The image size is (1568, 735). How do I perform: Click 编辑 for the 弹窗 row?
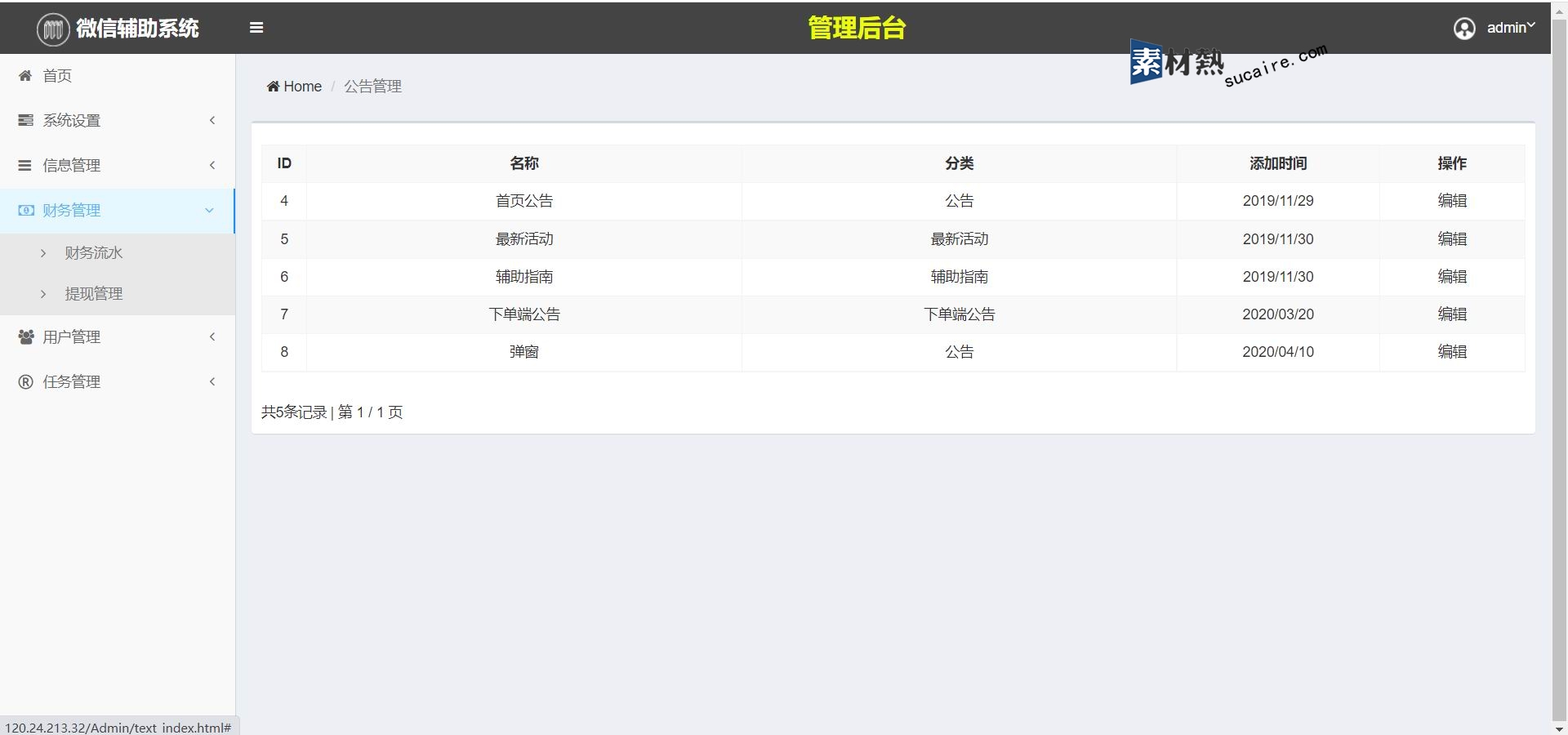(x=1452, y=352)
